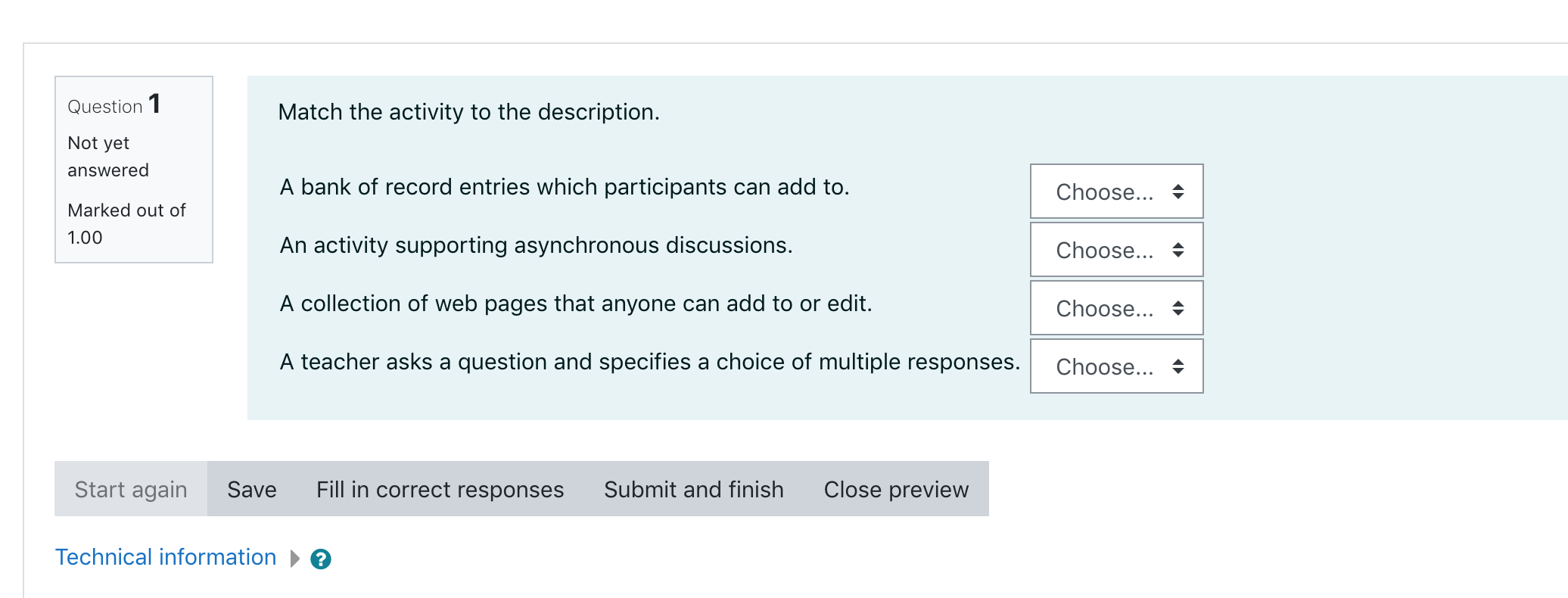Click the up-down arrows on first Choose select
Image resolution: width=1568 pixels, height=598 pixels.
1178,192
